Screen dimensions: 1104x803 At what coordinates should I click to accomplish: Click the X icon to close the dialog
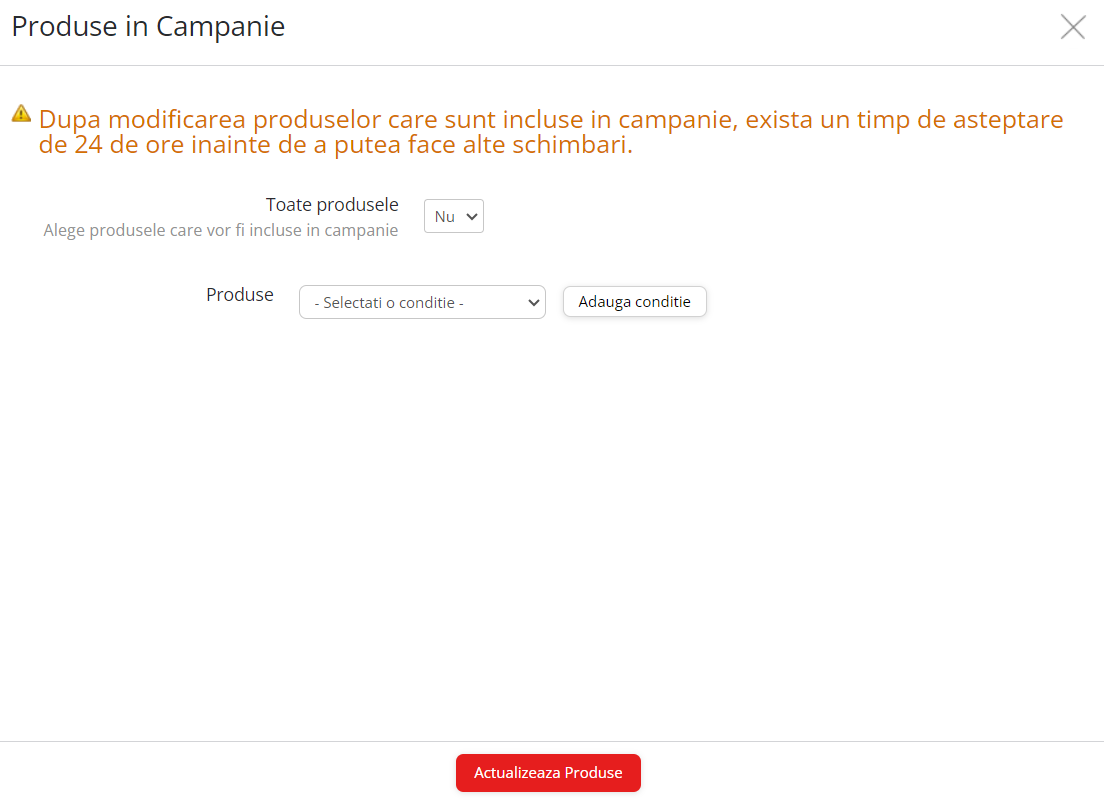pyautogui.click(x=1073, y=27)
